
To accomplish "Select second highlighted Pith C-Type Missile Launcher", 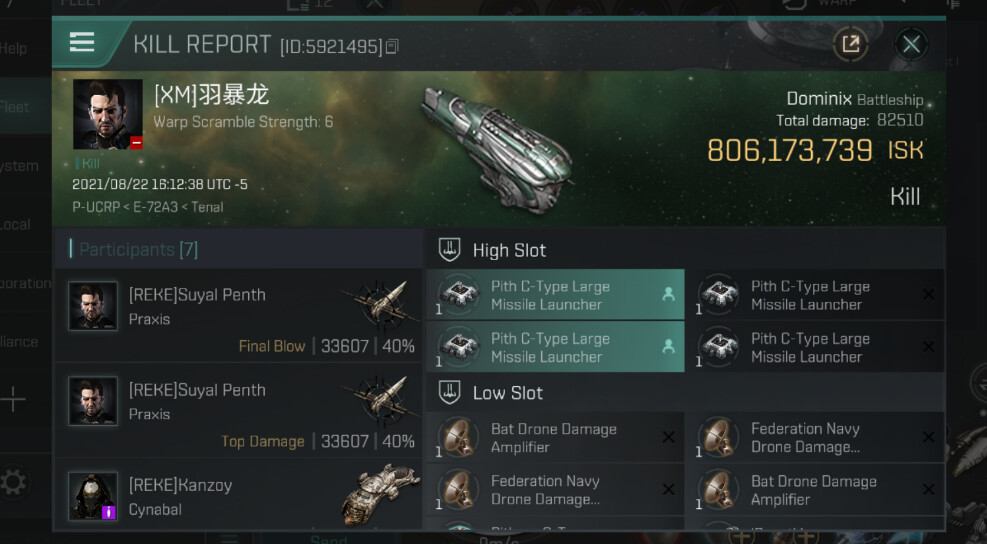I will click(x=555, y=347).
